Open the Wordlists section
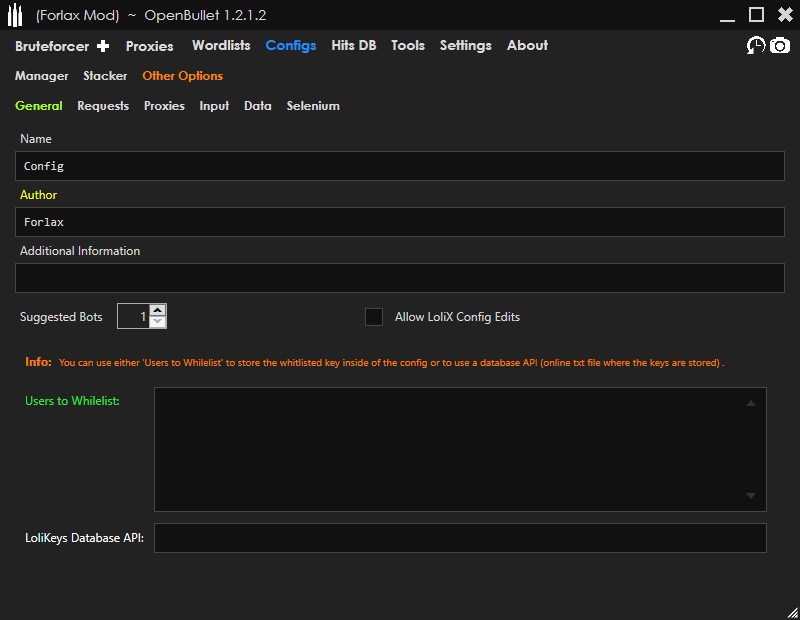This screenshot has width=800, height=620. tap(221, 45)
